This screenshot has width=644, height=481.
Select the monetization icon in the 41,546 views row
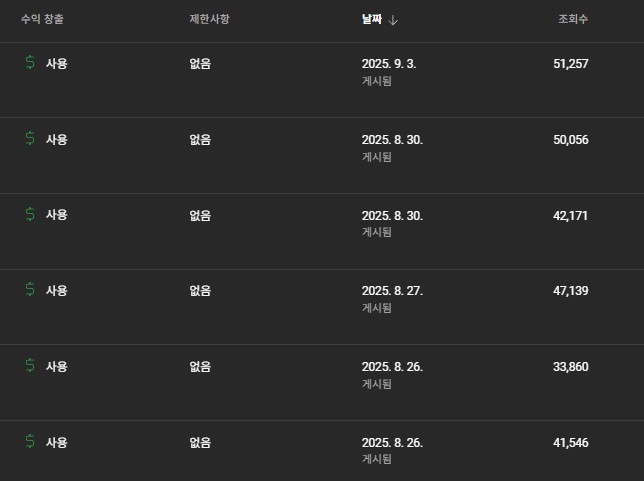[x=29, y=442]
